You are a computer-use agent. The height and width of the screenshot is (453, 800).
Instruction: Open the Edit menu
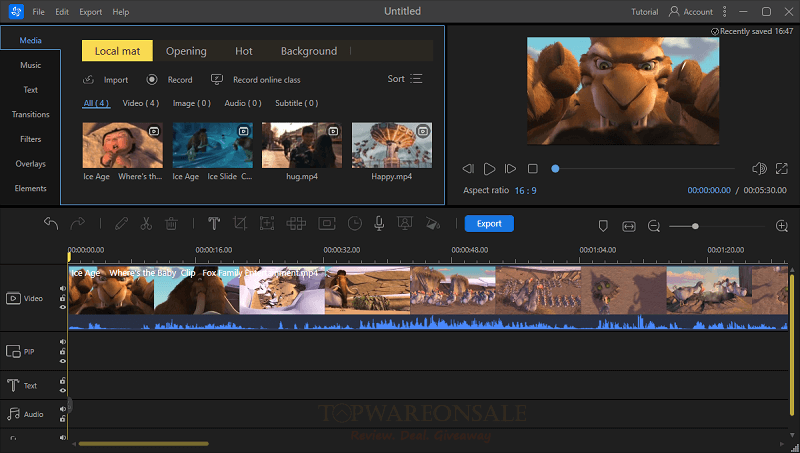click(62, 12)
